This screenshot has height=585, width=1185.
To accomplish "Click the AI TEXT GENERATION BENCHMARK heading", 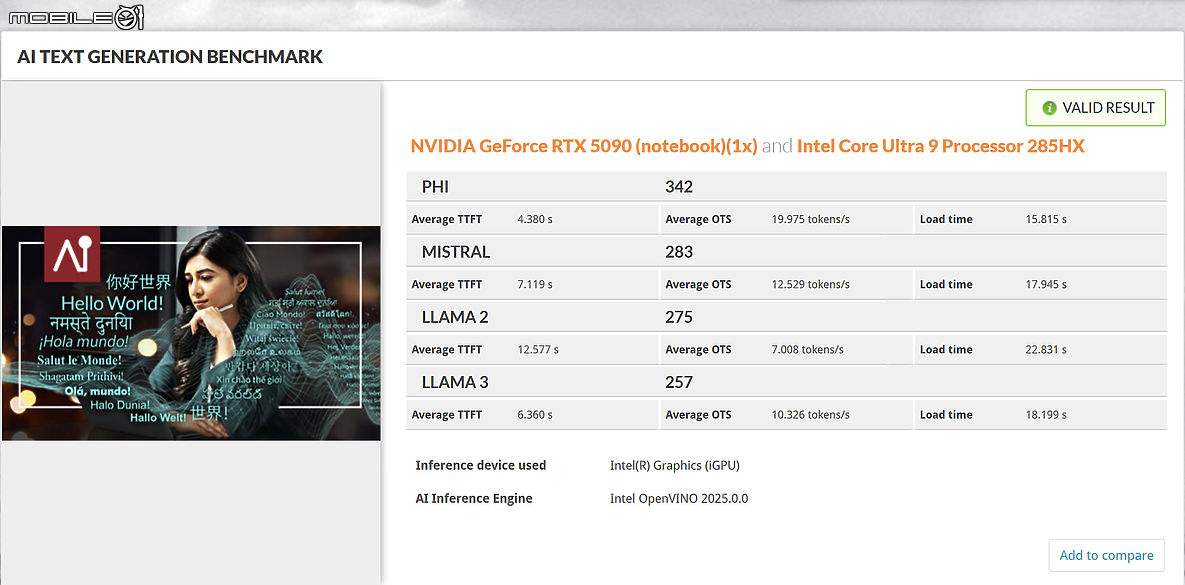I will pyautogui.click(x=170, y=57).
